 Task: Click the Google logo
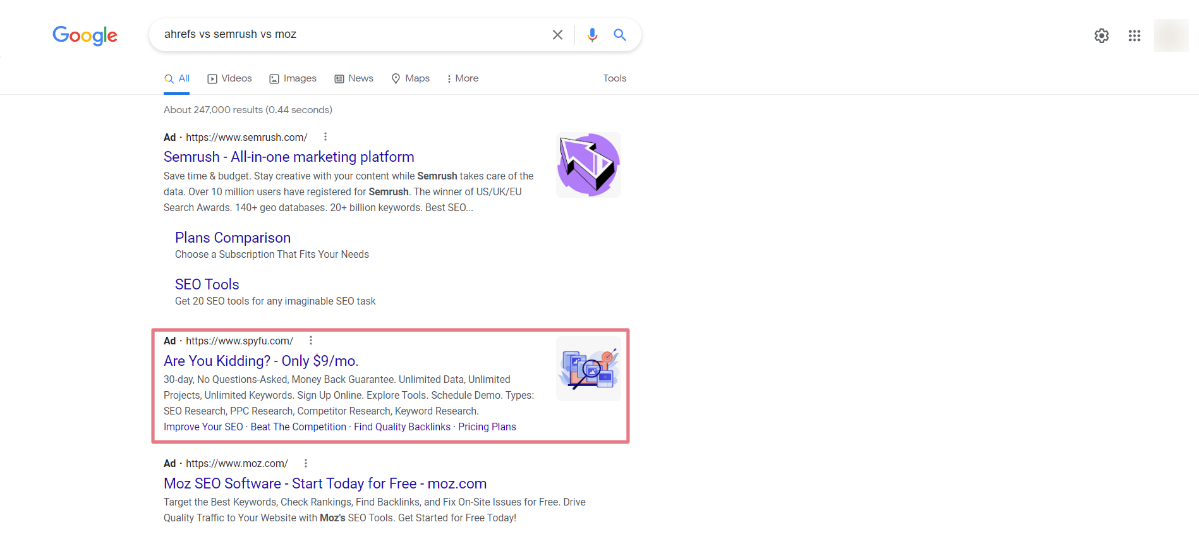[x=85, y=35]
